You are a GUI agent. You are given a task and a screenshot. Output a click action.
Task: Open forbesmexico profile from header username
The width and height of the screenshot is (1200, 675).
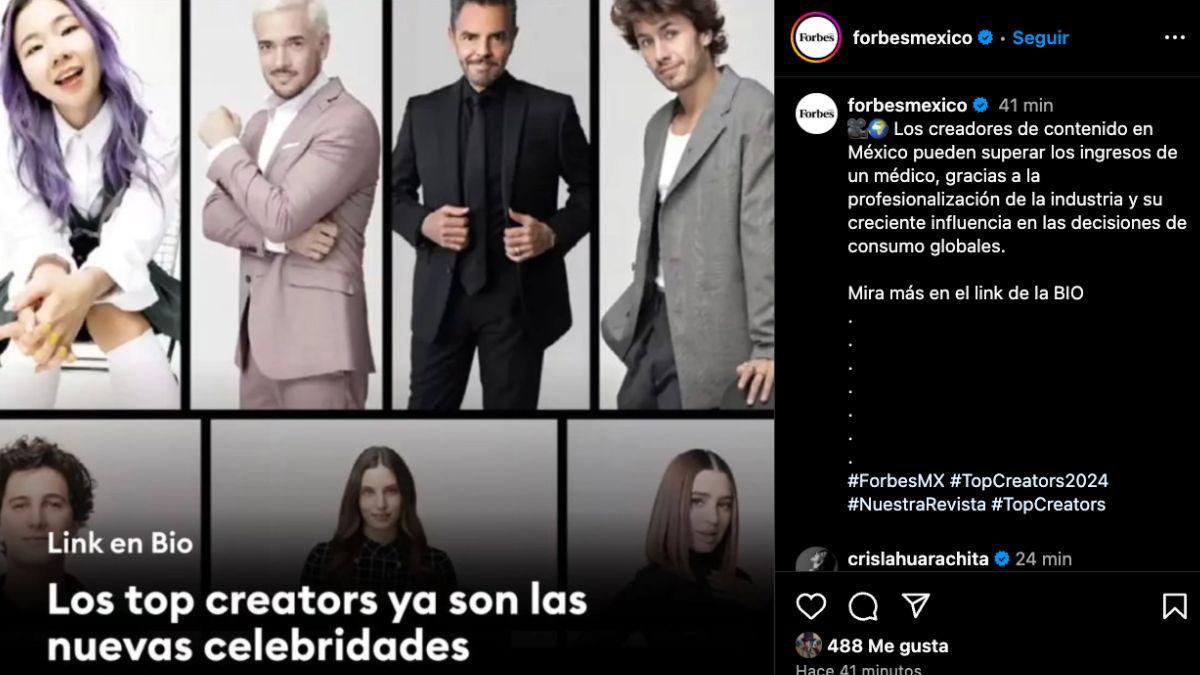click(912, 38)
